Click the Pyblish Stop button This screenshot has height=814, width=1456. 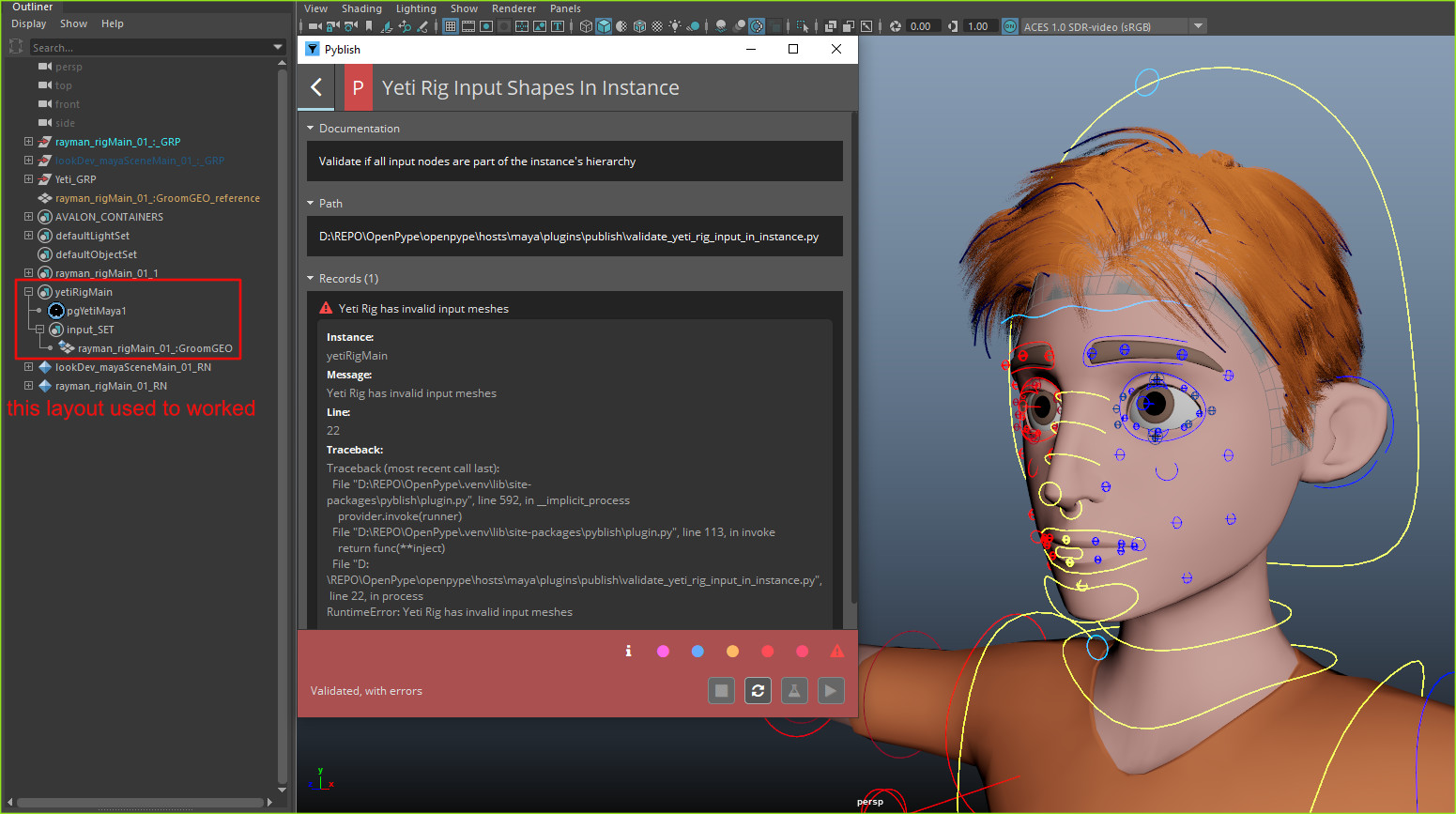point(721,691)
